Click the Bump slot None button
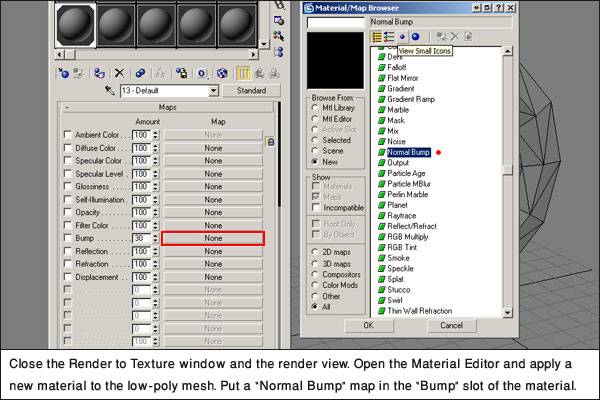The height and width of the screenshot is (400, 600). pos(213,238)
